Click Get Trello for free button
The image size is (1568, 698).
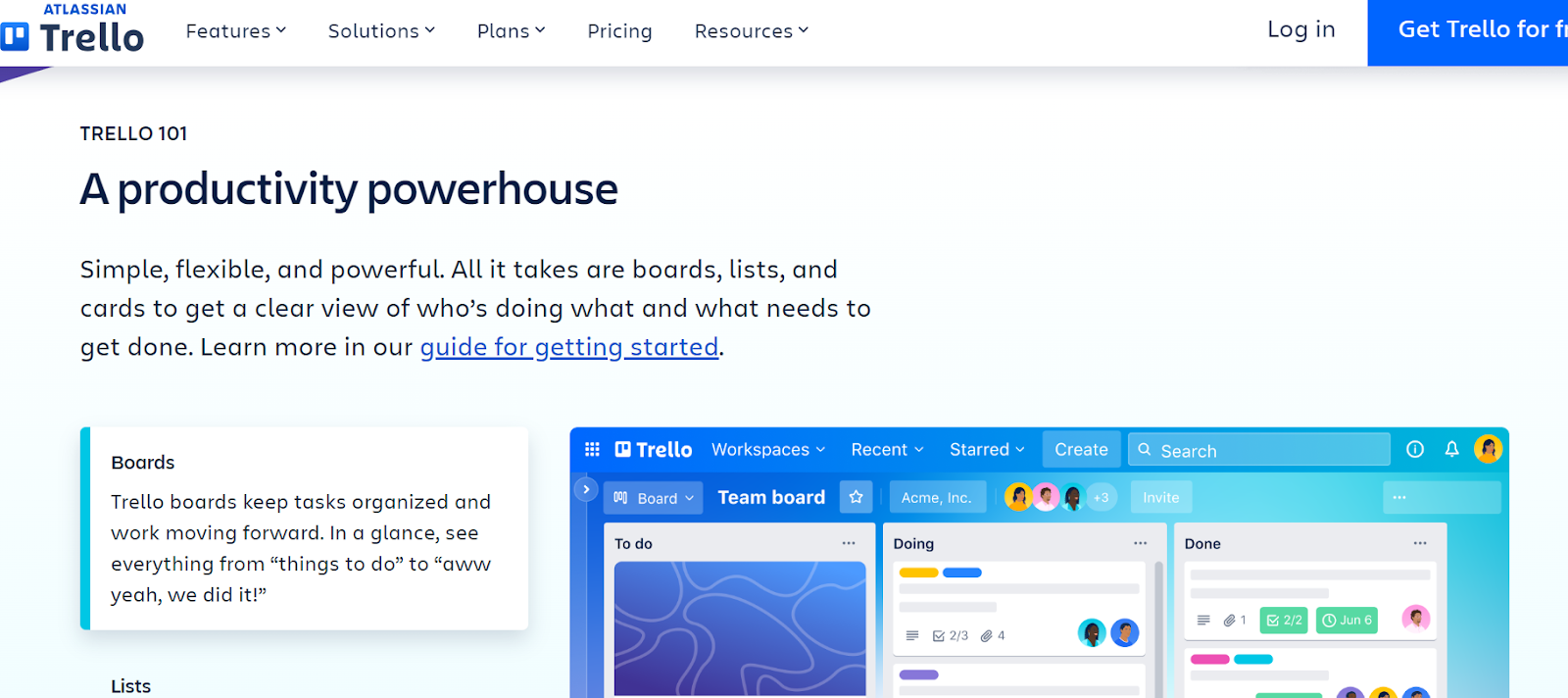(x=1468, y=32)
